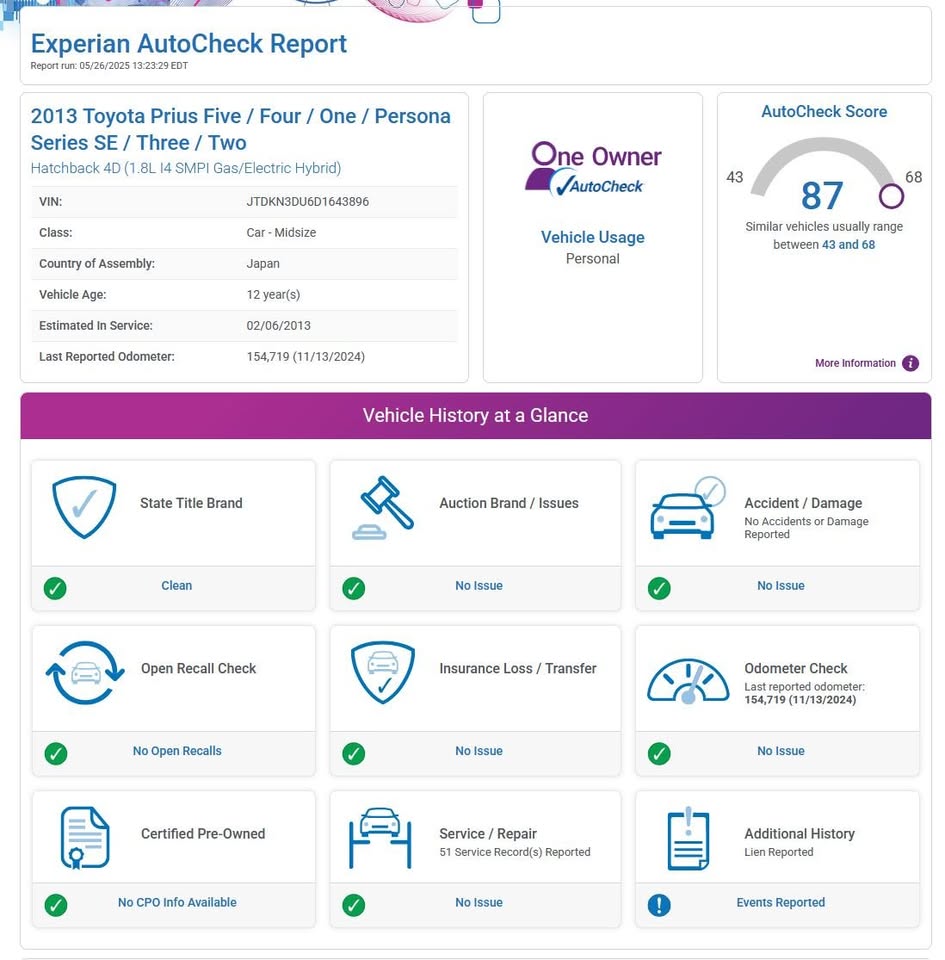Click the odometer reading in Odometer Check card
This screenshot has width=945, height=960.
(x=800, y=700)
